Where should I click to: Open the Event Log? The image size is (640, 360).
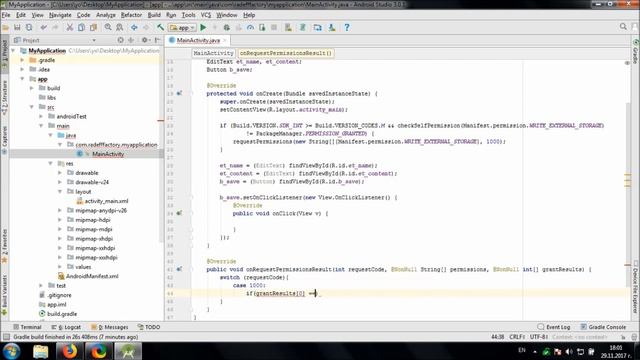tap(554, 327)
